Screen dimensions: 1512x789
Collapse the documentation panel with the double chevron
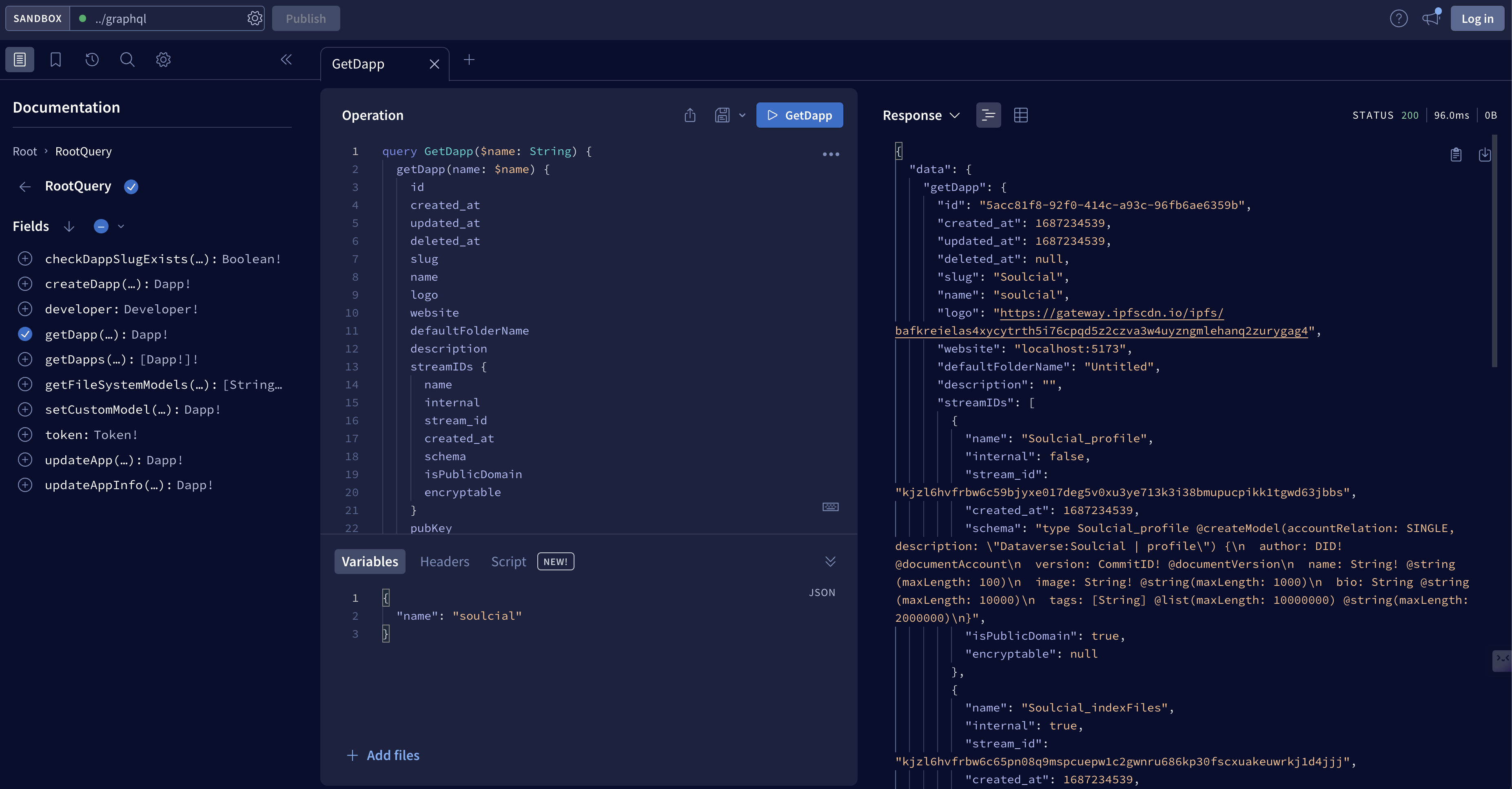click(286, 59)
